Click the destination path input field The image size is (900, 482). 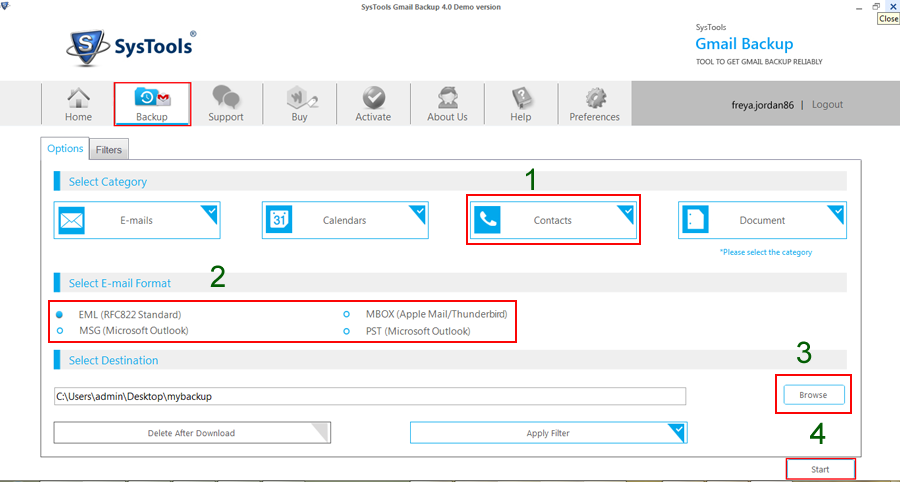[x=370, y=396]
